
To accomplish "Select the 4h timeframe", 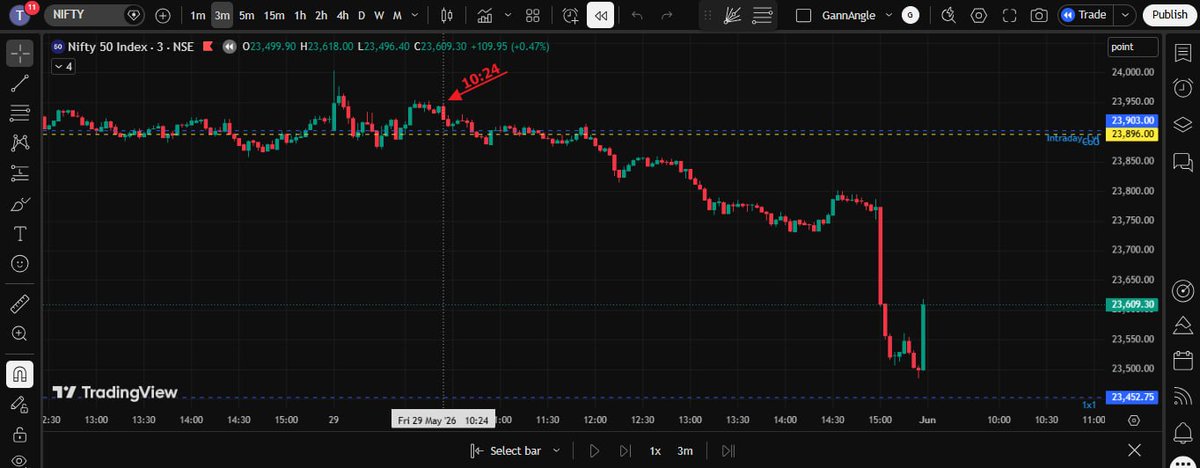I will coord(343,15).
